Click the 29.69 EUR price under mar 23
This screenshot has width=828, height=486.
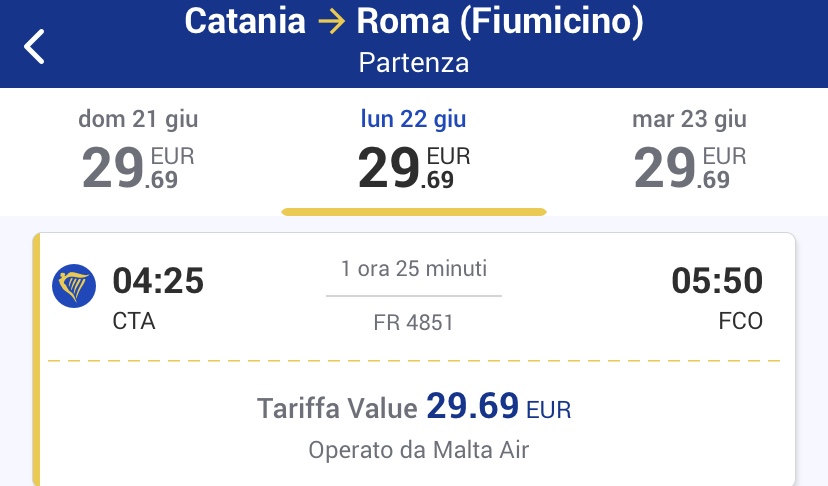[690, 166]
